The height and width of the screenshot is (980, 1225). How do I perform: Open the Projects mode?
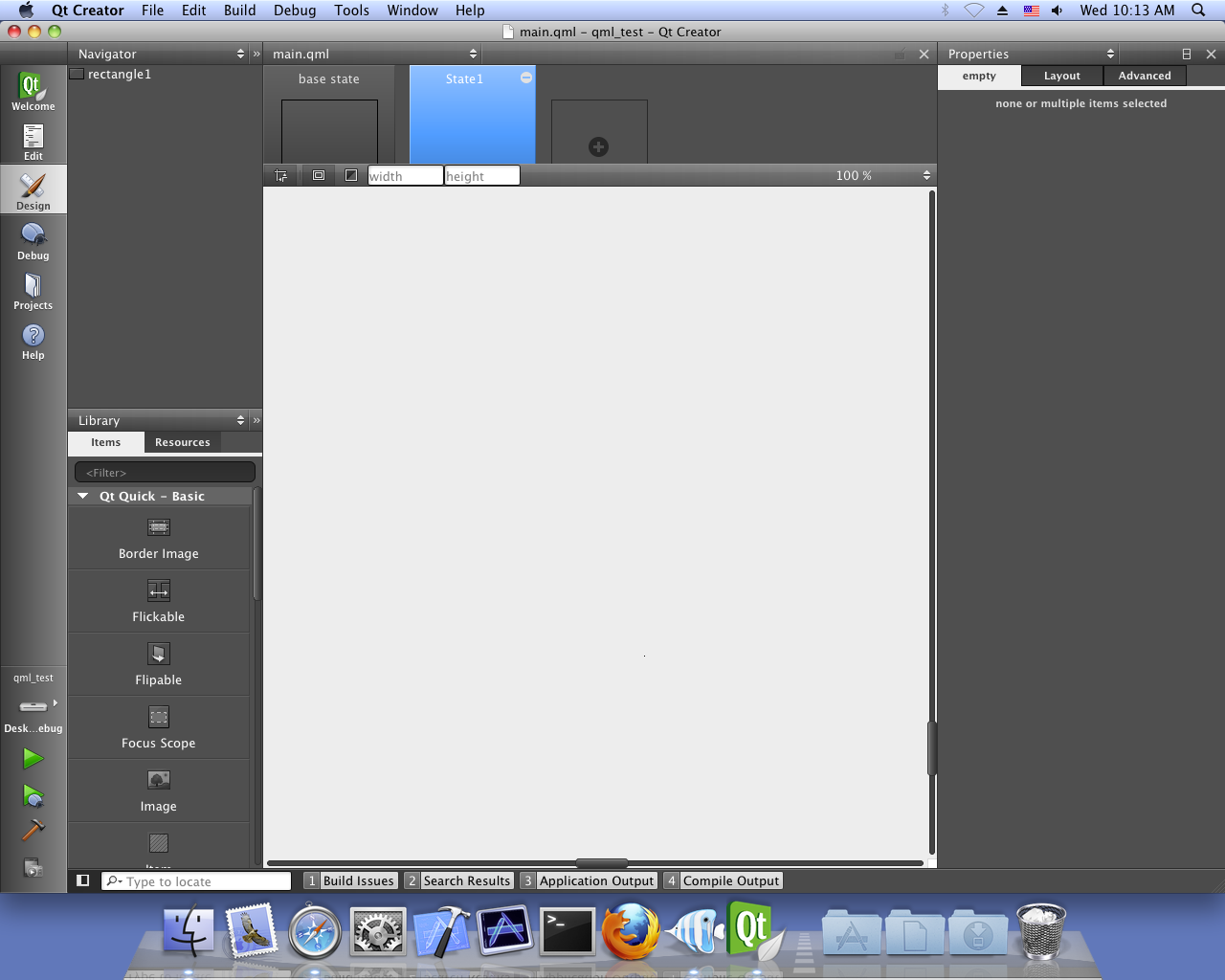pos(33,290)
